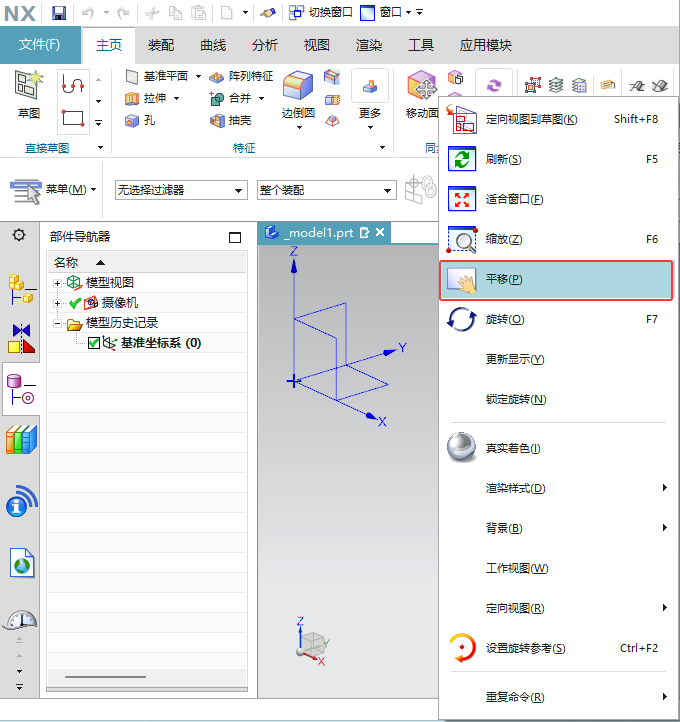Choose 适合窗口(F) from context menu
This screenshot has height=722, width=680.
556,199
